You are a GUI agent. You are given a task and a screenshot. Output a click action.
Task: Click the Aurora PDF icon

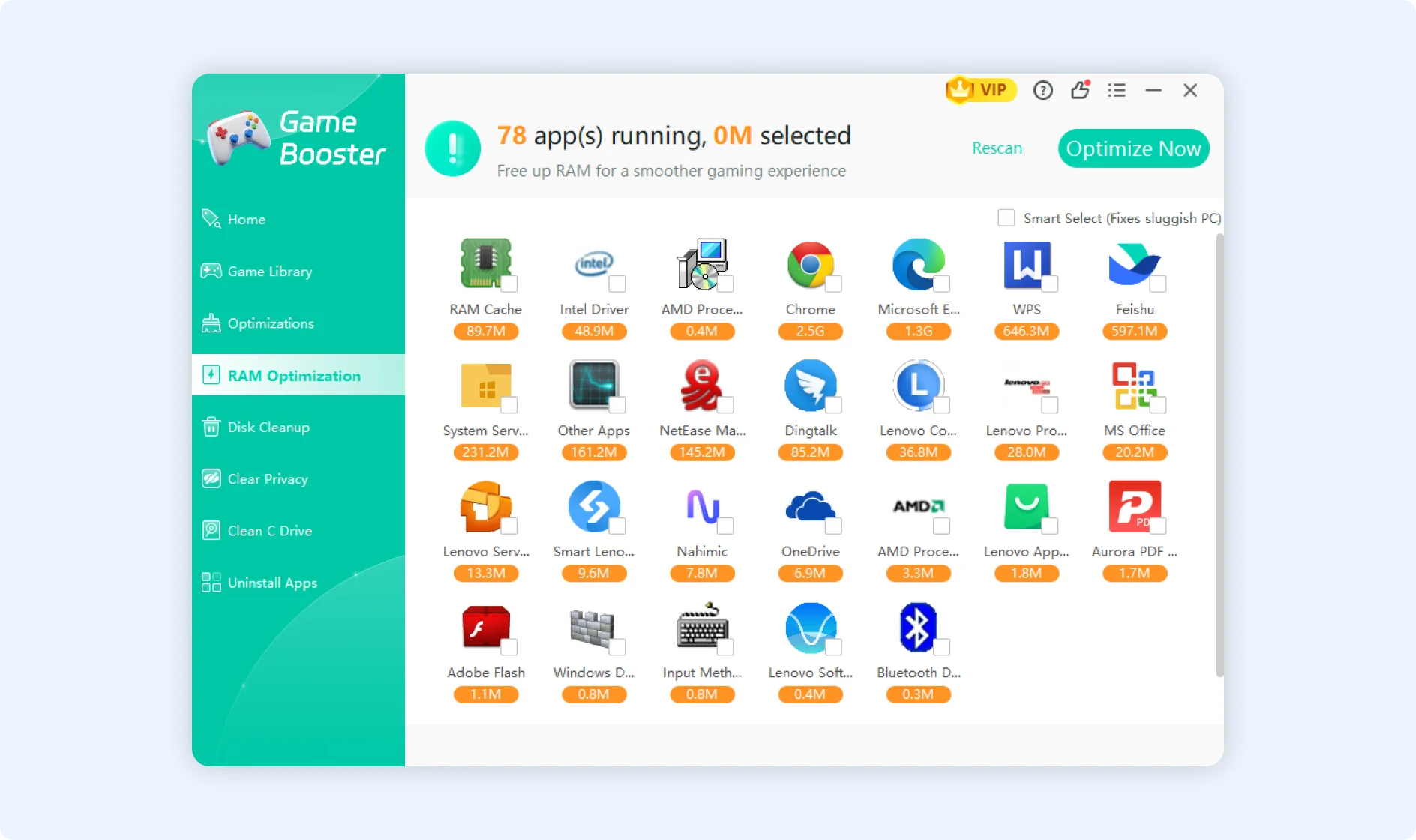click(1134, 506)
